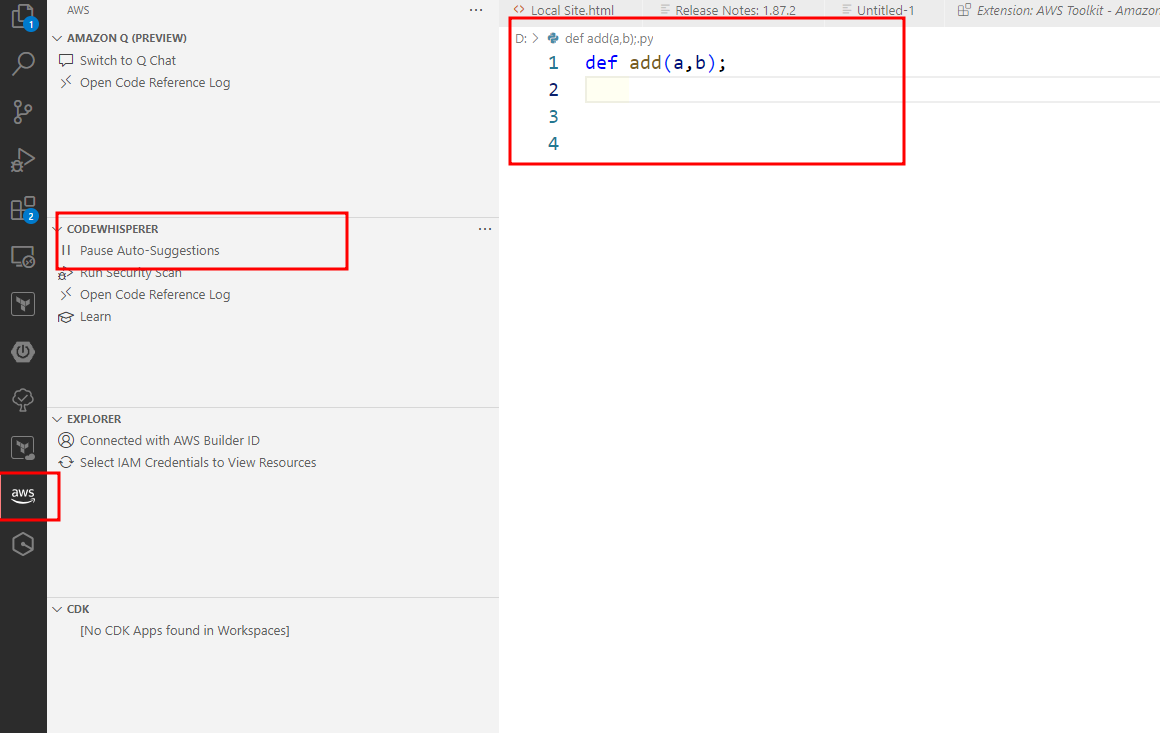The width and height of the screenshot is (1160, 733).
Task: Click No CDK Apps found in Workspaces
Action: click(184, 631)
